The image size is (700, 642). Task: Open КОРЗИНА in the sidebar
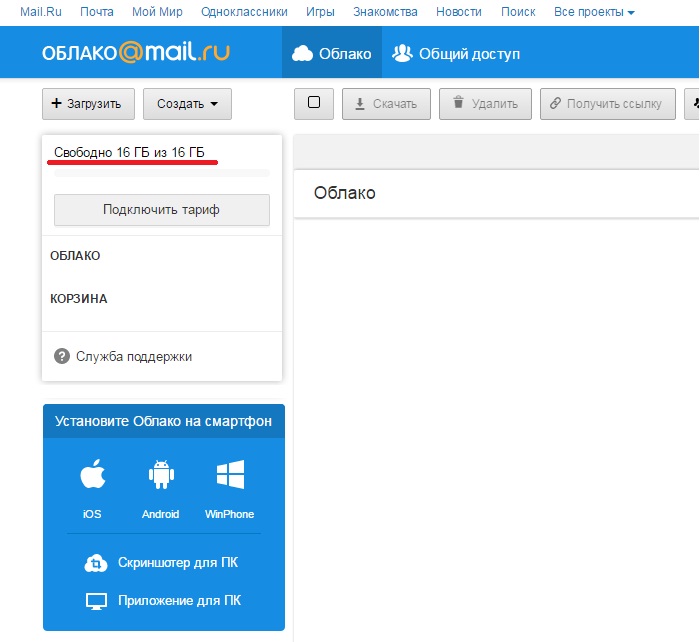click(x=79, y=299)
